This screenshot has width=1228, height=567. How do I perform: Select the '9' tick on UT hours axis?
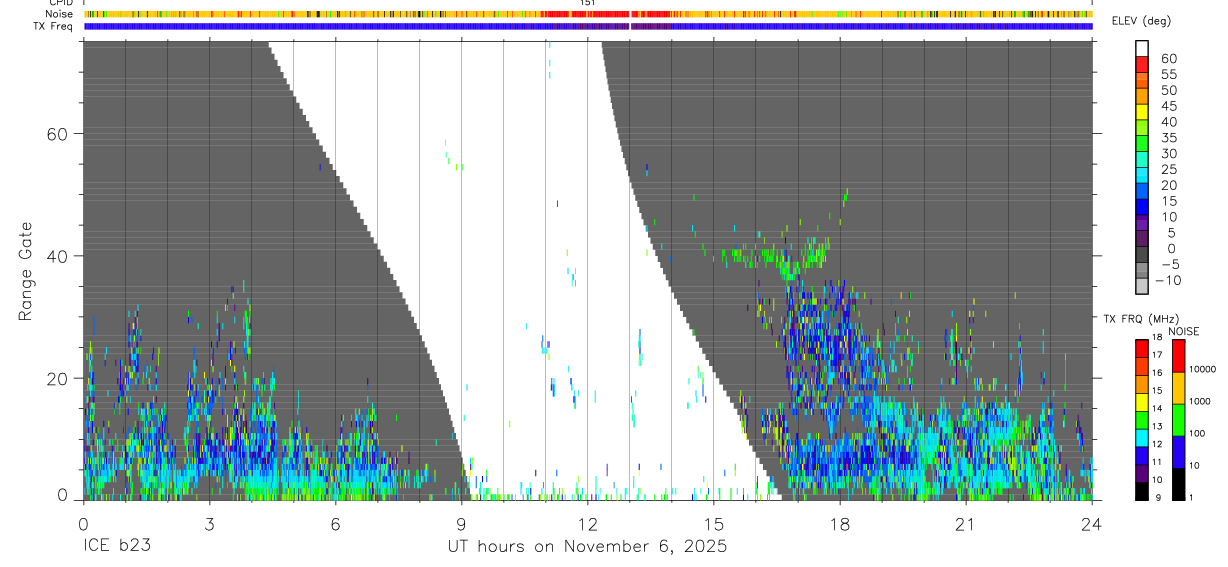point(461,523)
